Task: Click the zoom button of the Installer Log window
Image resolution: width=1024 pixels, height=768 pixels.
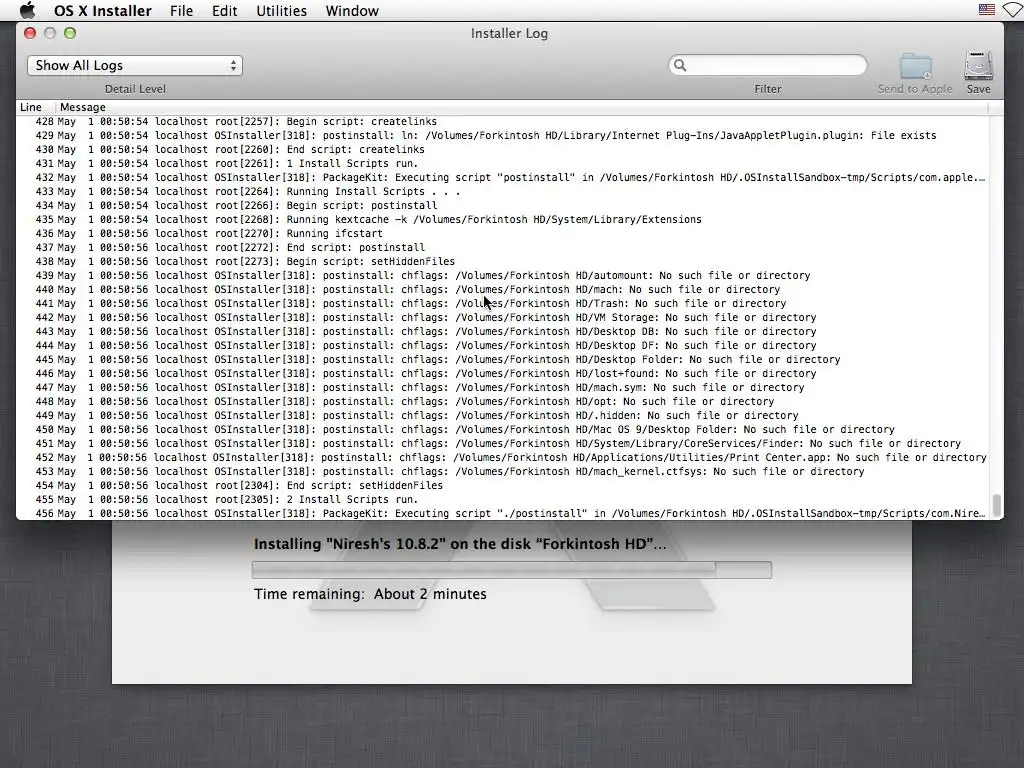Action: (x=70, y=33)
